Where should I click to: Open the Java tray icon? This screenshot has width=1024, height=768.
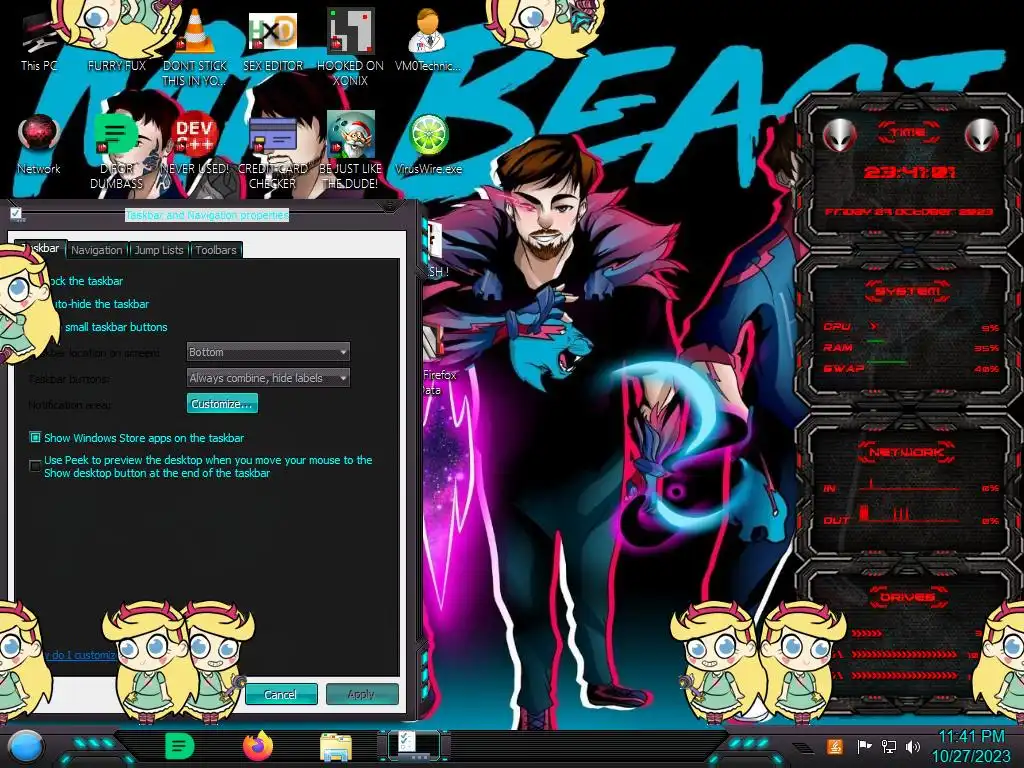[x=834, y=746]
